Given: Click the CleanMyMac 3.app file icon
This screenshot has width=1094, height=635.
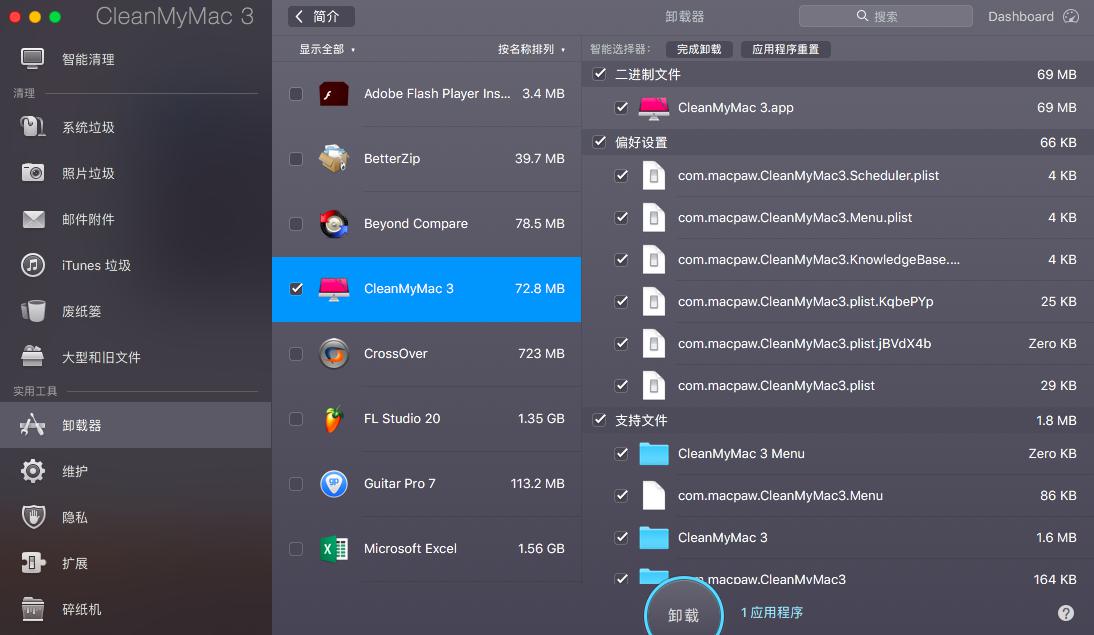Looking at the screenshot, I should click(x=654, y=107).
